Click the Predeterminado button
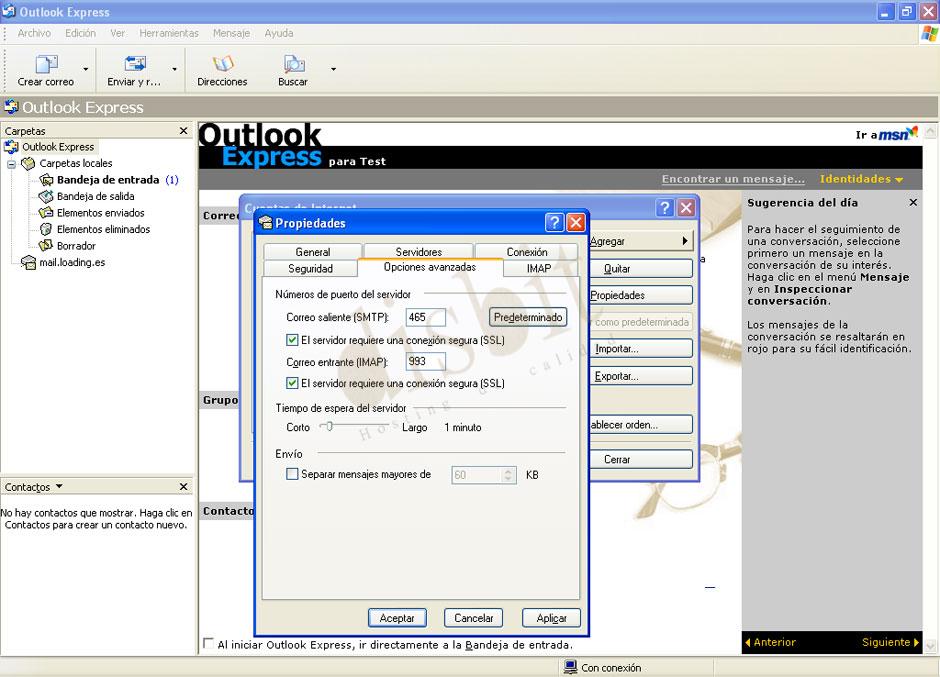The height and width of the screenshot is (677, 940). [x=528, y=316]
